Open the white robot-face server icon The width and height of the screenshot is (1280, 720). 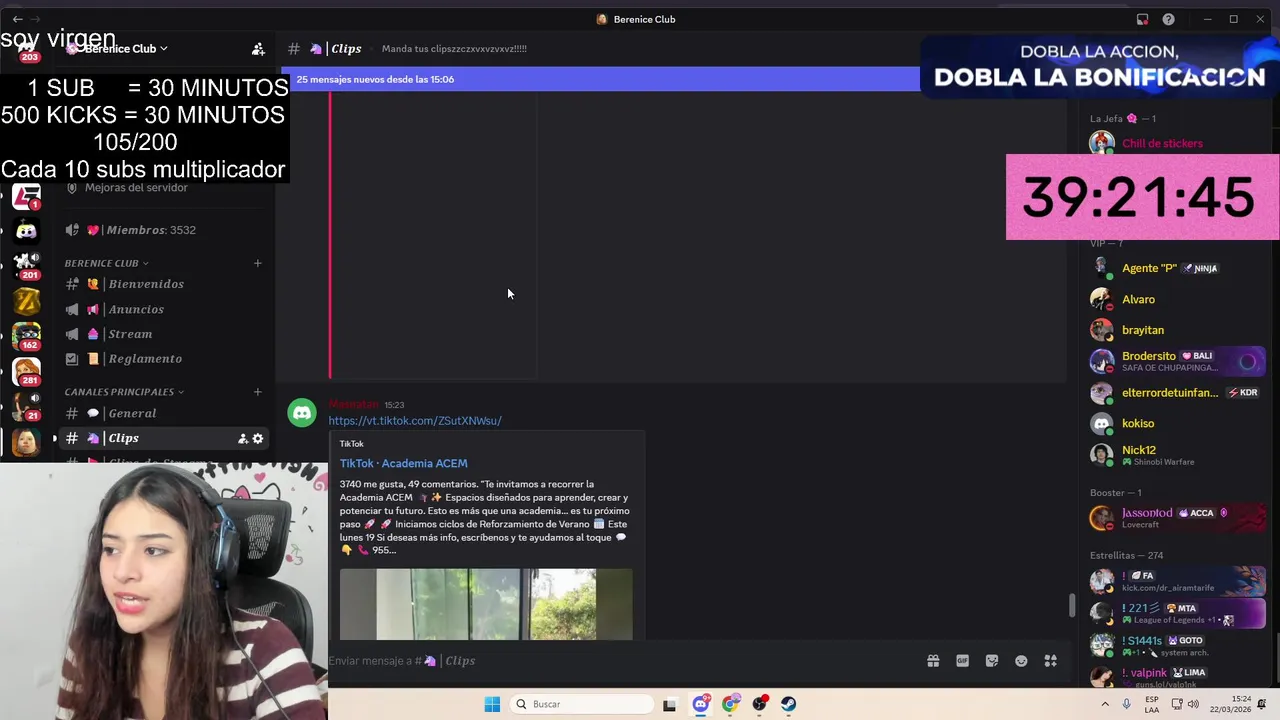(26, 231)
